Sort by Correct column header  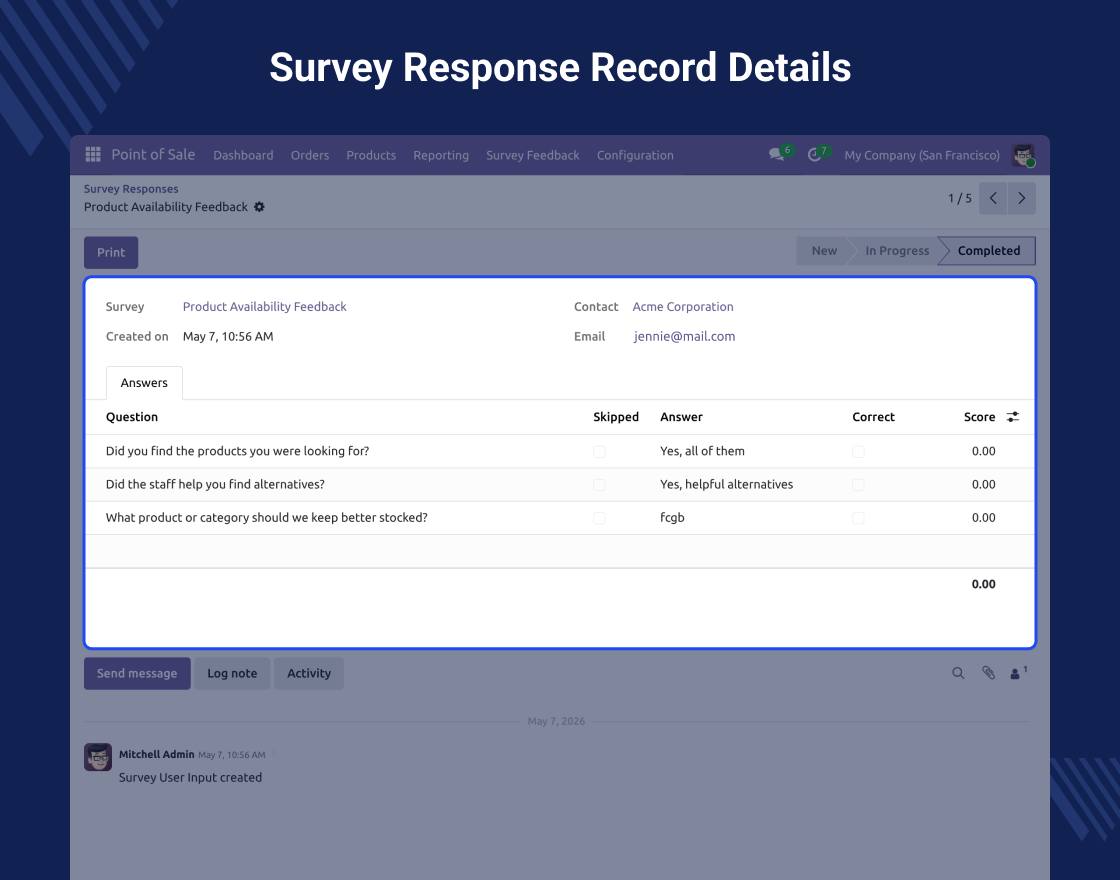pyautogui.click(x=873, y=416)
